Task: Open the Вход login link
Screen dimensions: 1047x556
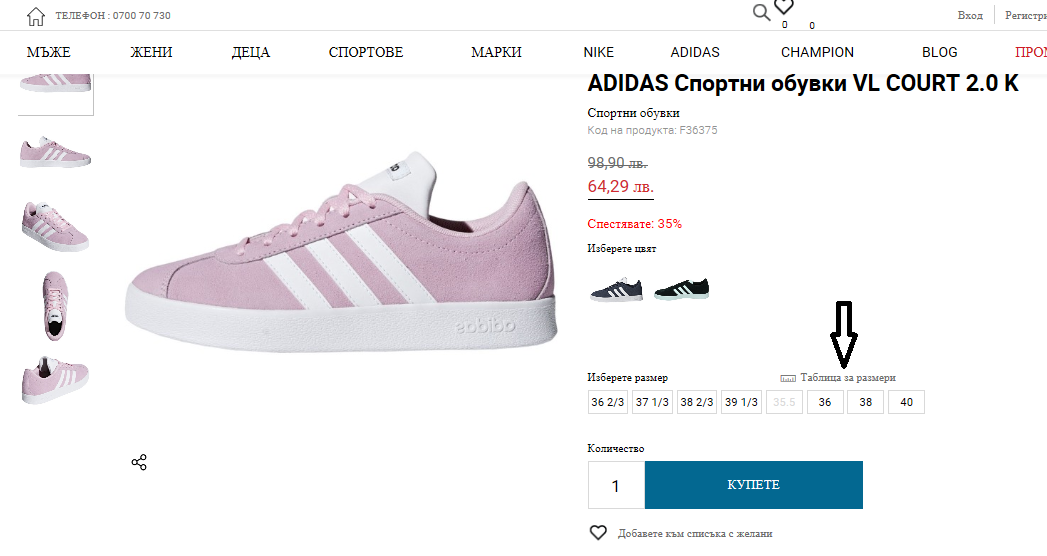Action: [970, 15]
